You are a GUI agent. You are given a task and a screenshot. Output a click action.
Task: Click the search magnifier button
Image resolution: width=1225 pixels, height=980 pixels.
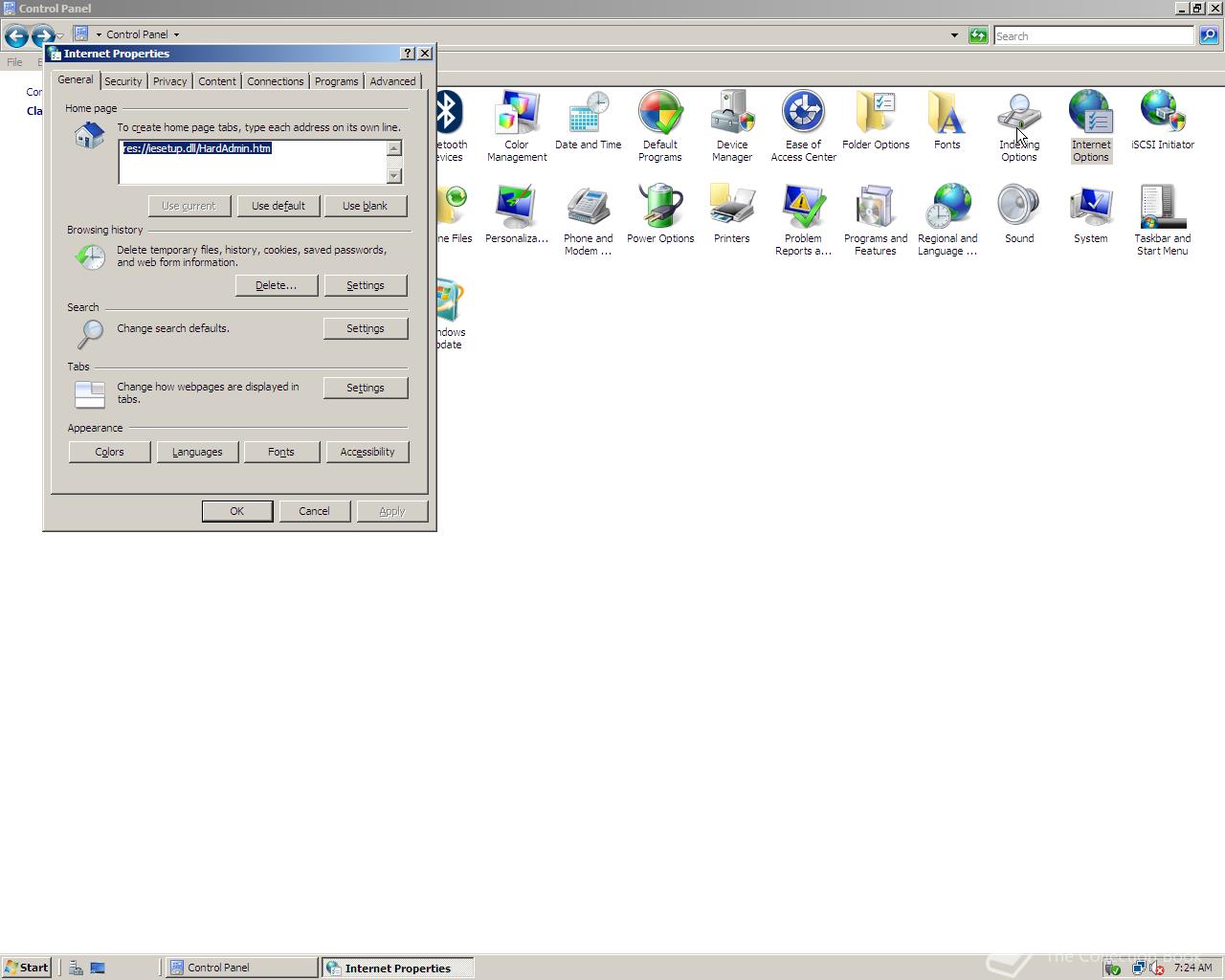pos(1209,35)
